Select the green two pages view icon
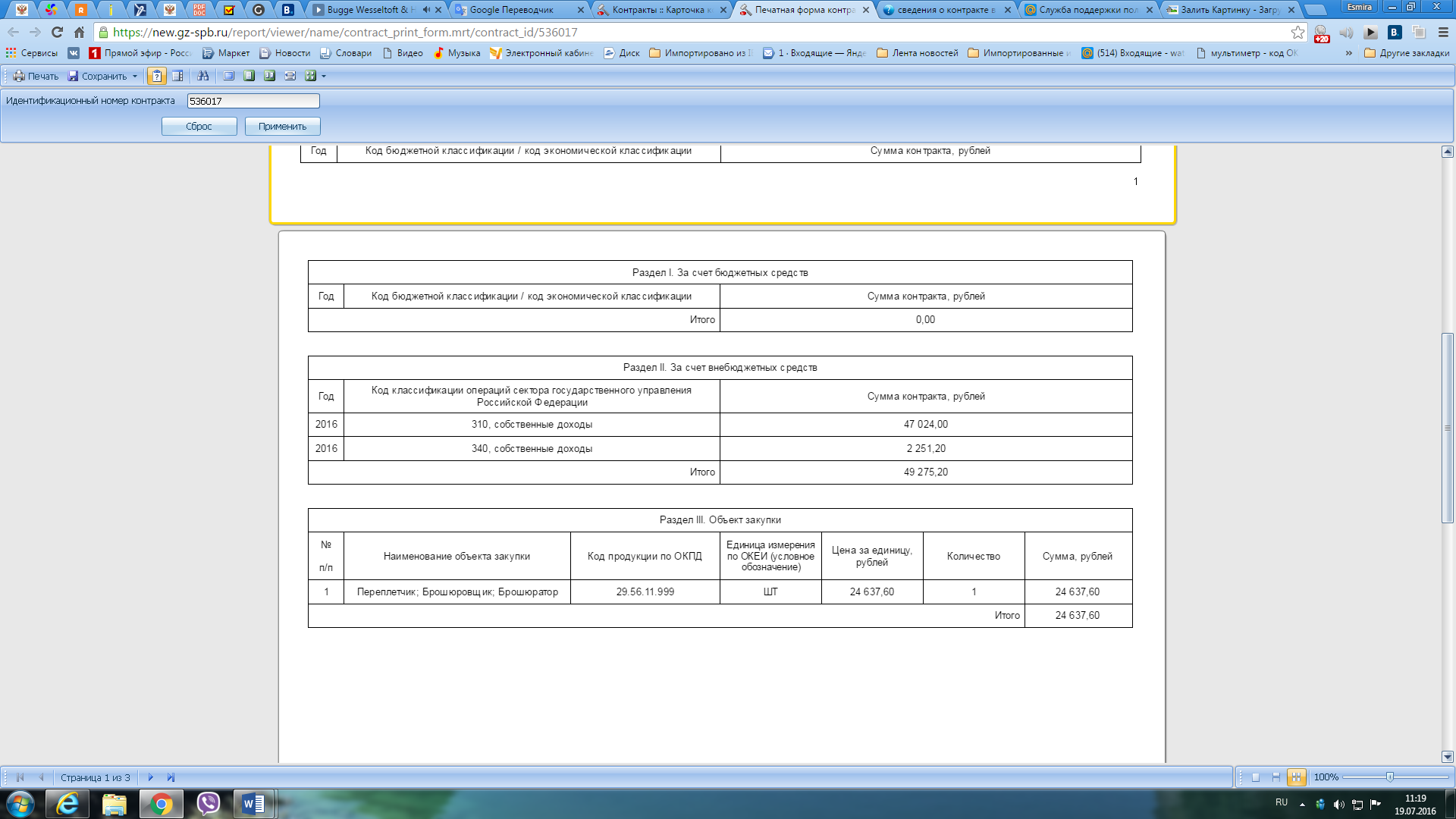The image size is (1456, 819). (269, 76)
